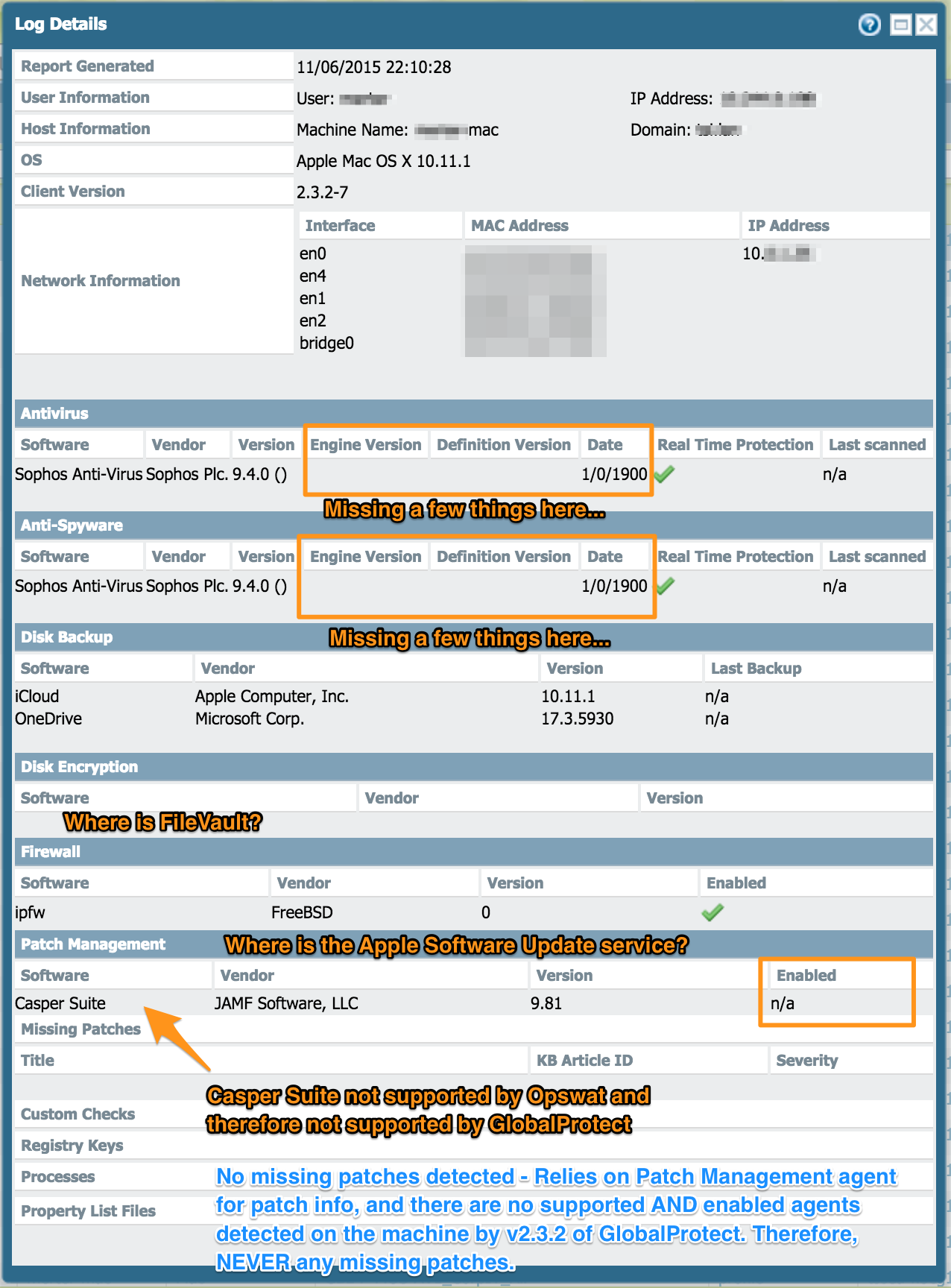This screenshot has height=1288, width=951.
Task: Close the Log Details dialog
Action: coord(926,25)
